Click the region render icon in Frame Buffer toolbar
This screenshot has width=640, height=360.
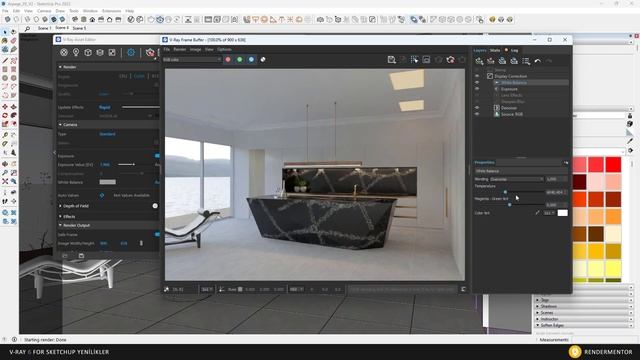click(414, 60)
